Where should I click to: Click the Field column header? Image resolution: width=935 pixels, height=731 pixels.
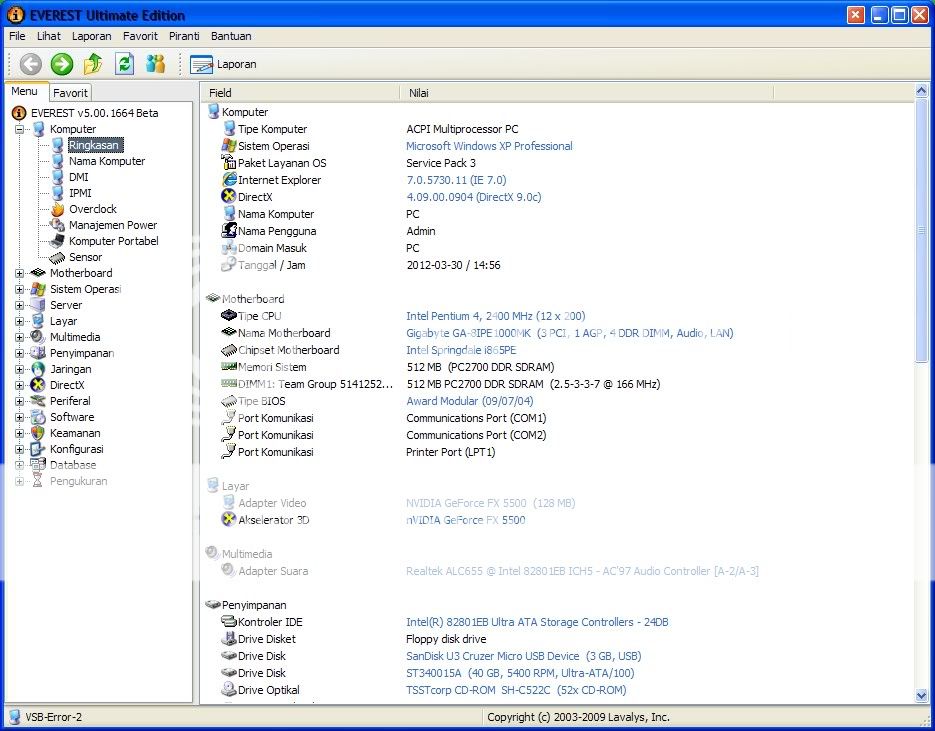click(301, 92)
